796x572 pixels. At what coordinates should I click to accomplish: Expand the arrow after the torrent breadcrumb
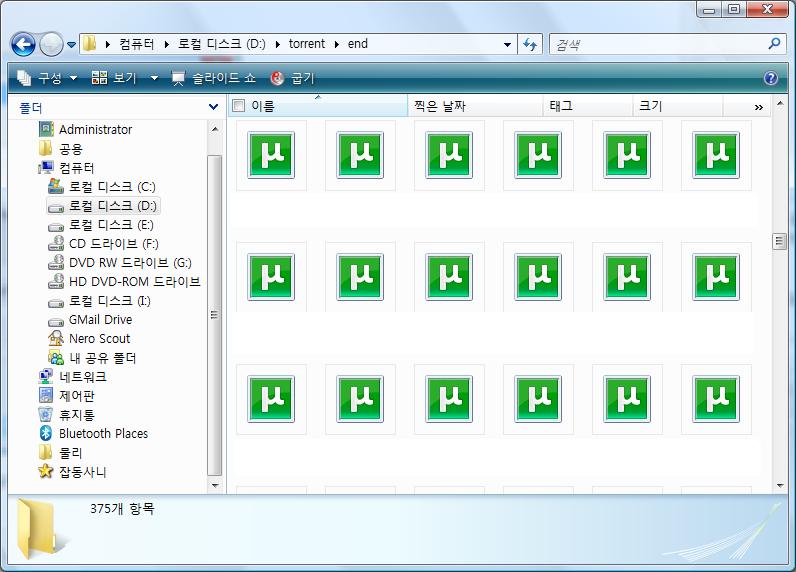[x=336, y=44]
